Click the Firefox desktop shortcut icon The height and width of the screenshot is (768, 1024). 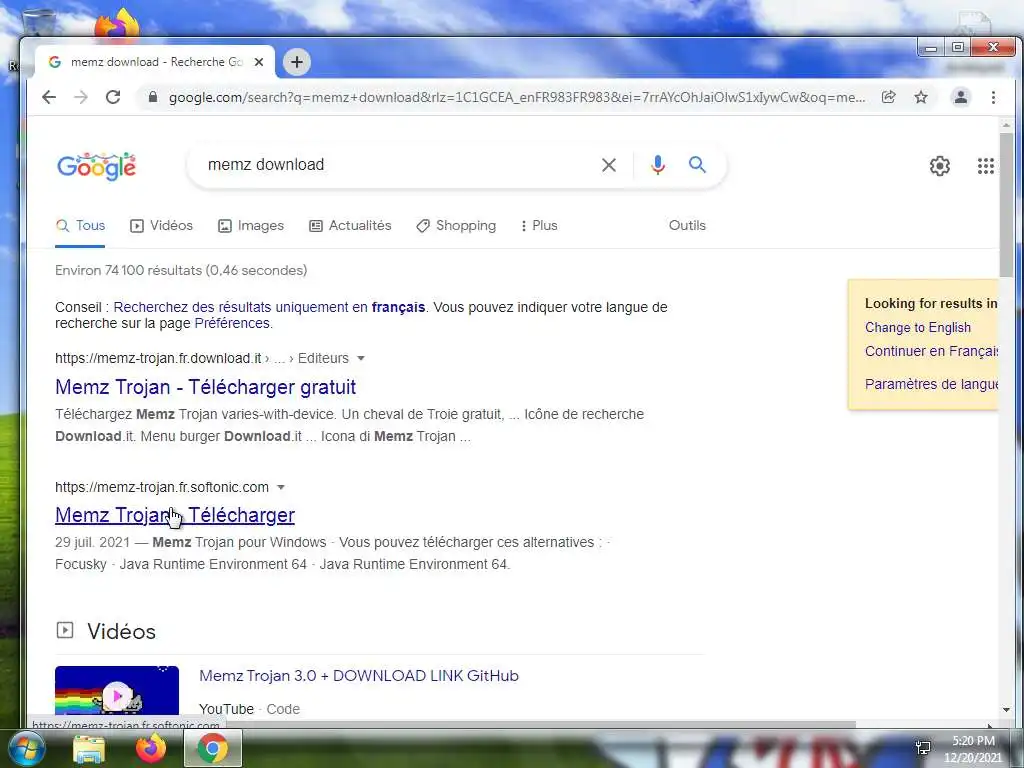[118, 25]
